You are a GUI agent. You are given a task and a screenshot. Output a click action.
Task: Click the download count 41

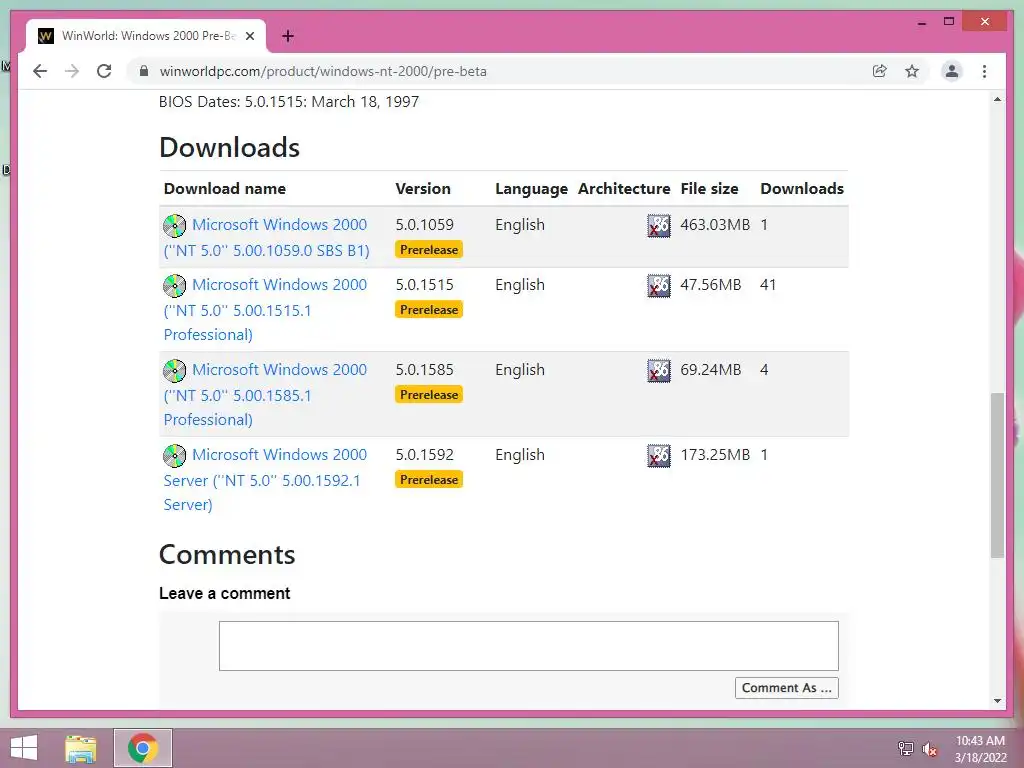pyautogui.click(x=768, y=285)
